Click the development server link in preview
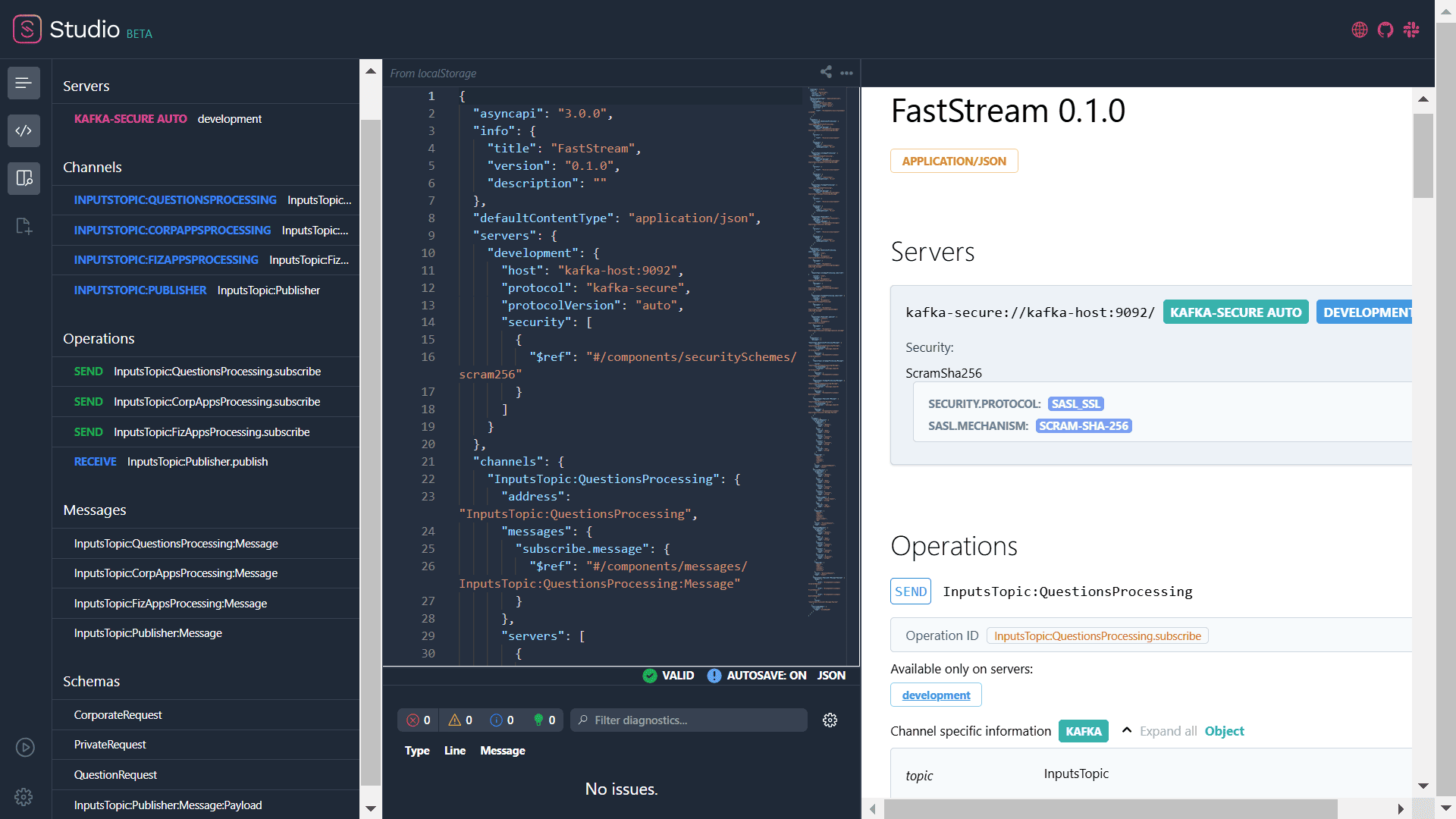The image size is (1456, 819). [x=936, y=695]
